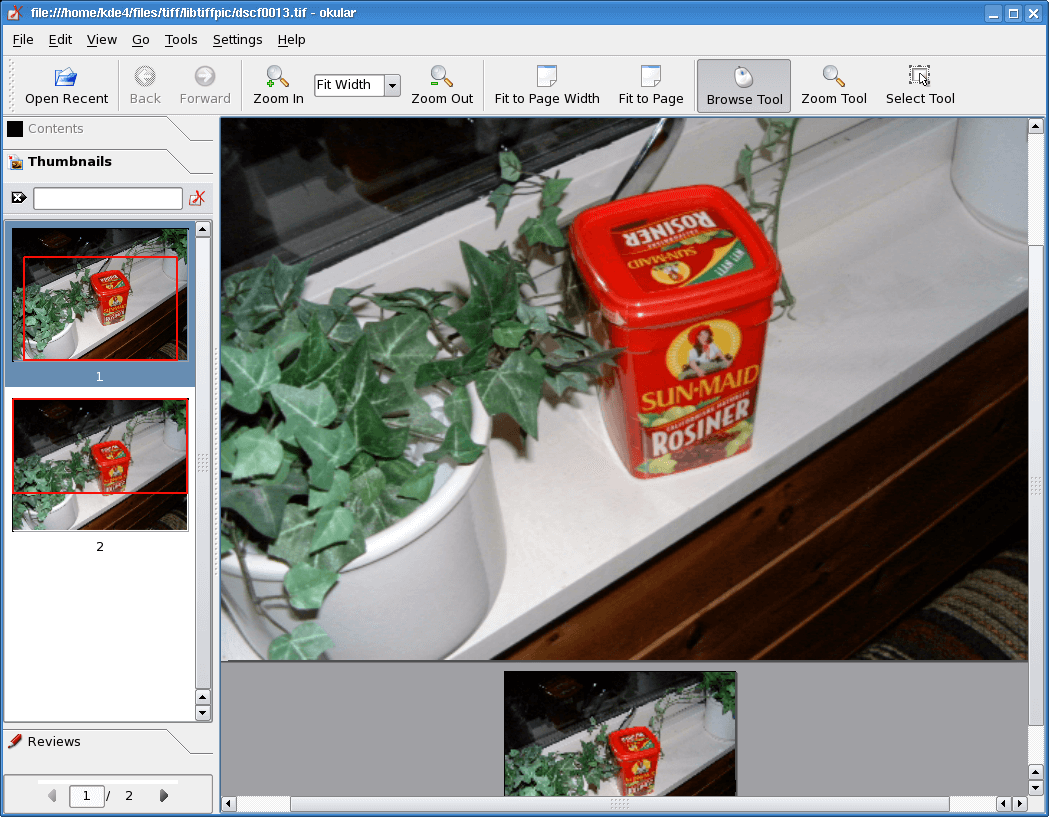The height and width of the screenshot is (817, 1049).
Task: Open a recent document
Action: [66, 85]
